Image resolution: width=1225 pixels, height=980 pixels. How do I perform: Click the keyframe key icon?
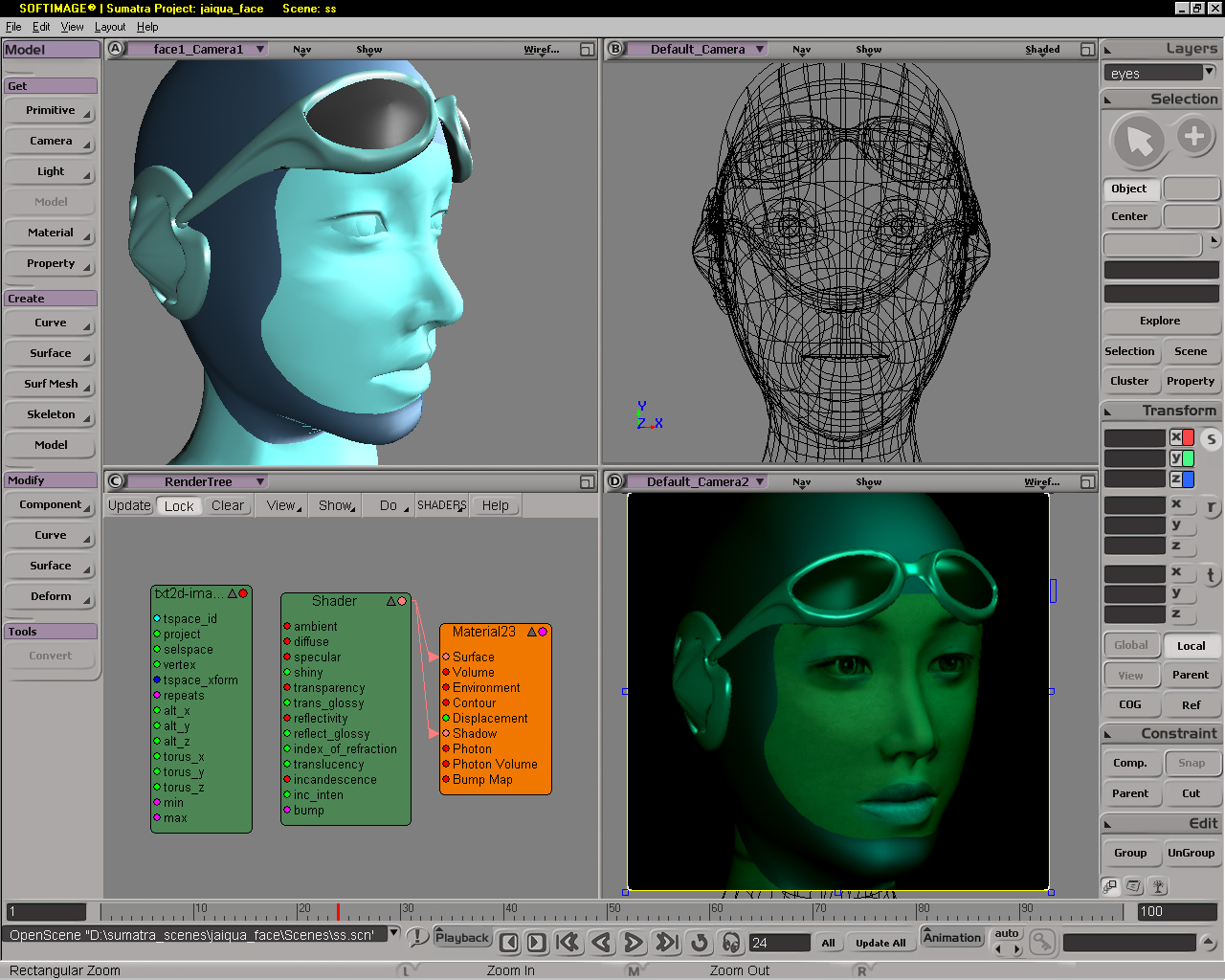click(x=1042, y=943)
